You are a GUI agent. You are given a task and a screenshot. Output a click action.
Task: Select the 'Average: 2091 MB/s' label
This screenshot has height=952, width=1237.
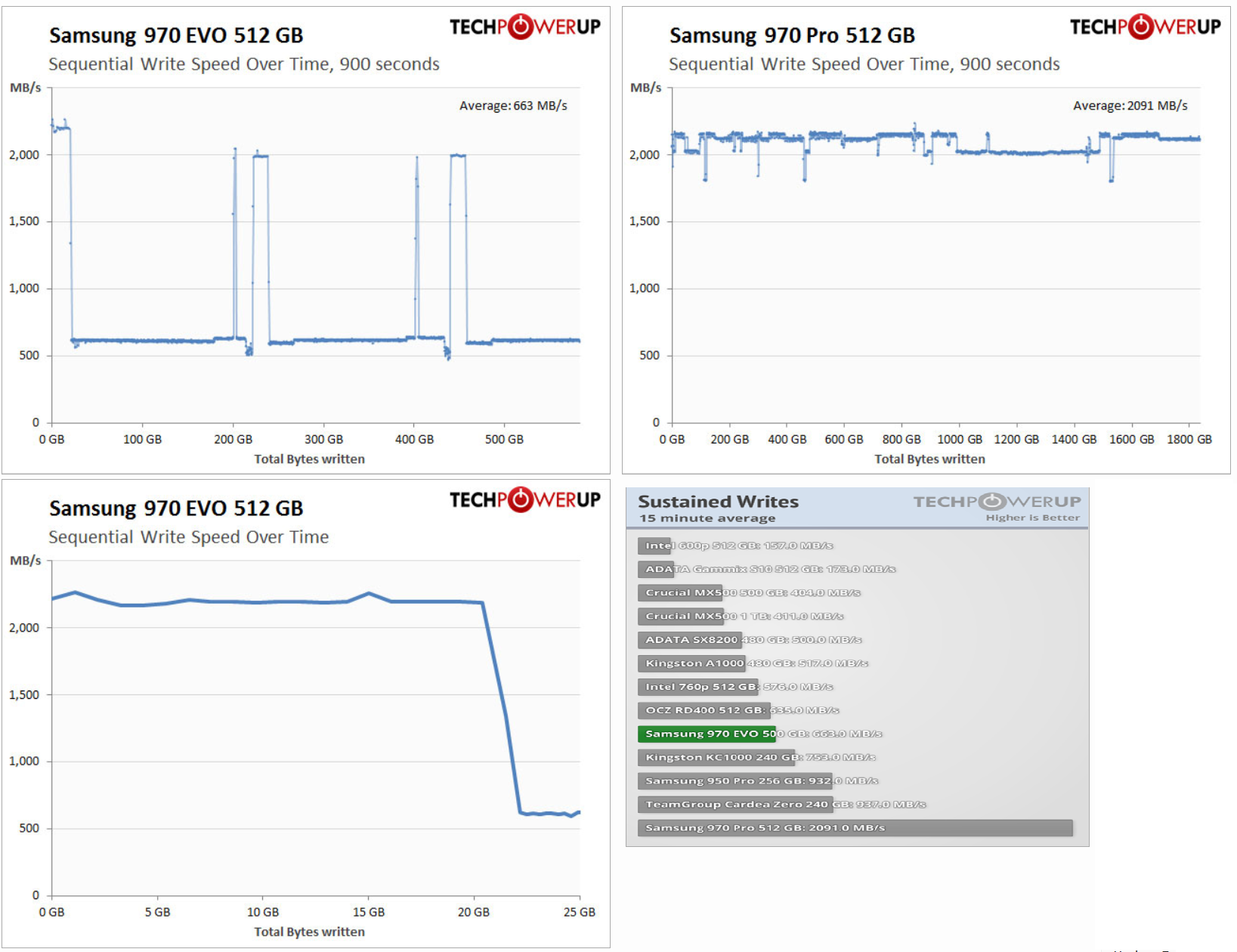pyautogui.click(x=1130, y=106)
